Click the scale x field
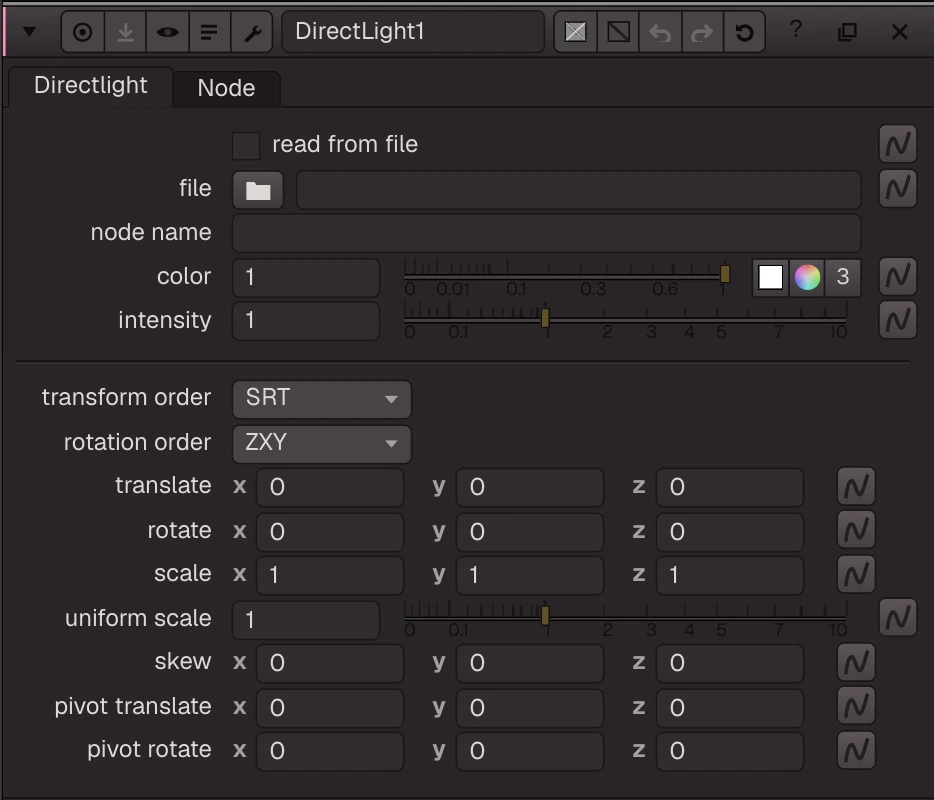This screenshot has height=800, width=934. [330, 575]
